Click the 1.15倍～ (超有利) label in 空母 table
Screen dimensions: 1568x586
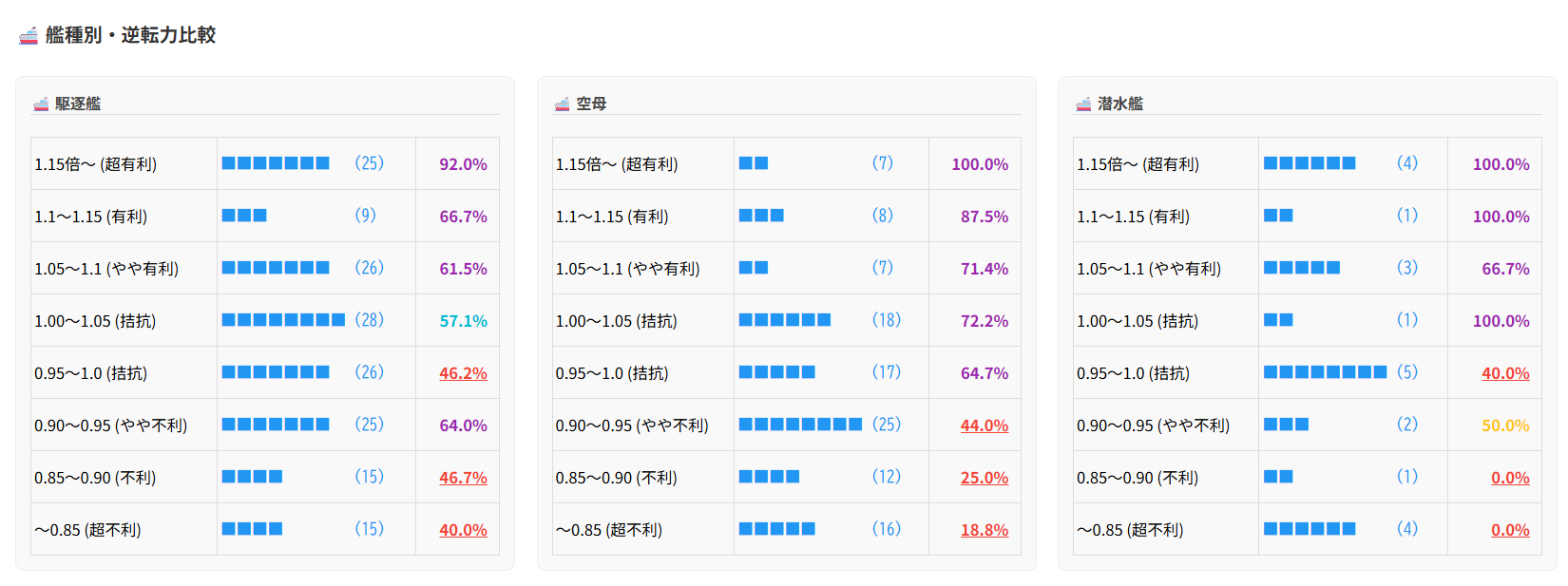(x=617, y=164)
